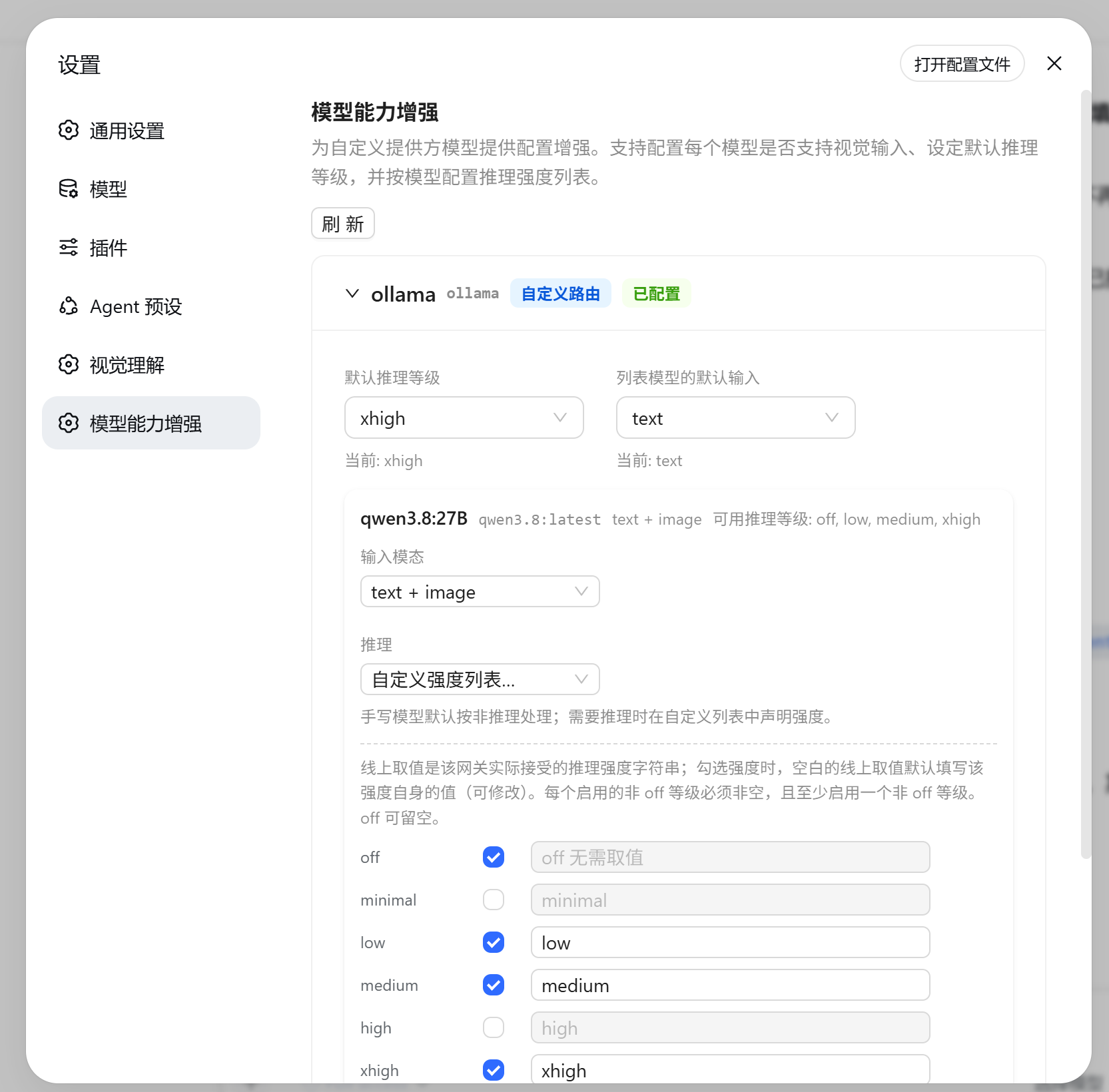Click the icon beside Agent 预设

[69, 306]
